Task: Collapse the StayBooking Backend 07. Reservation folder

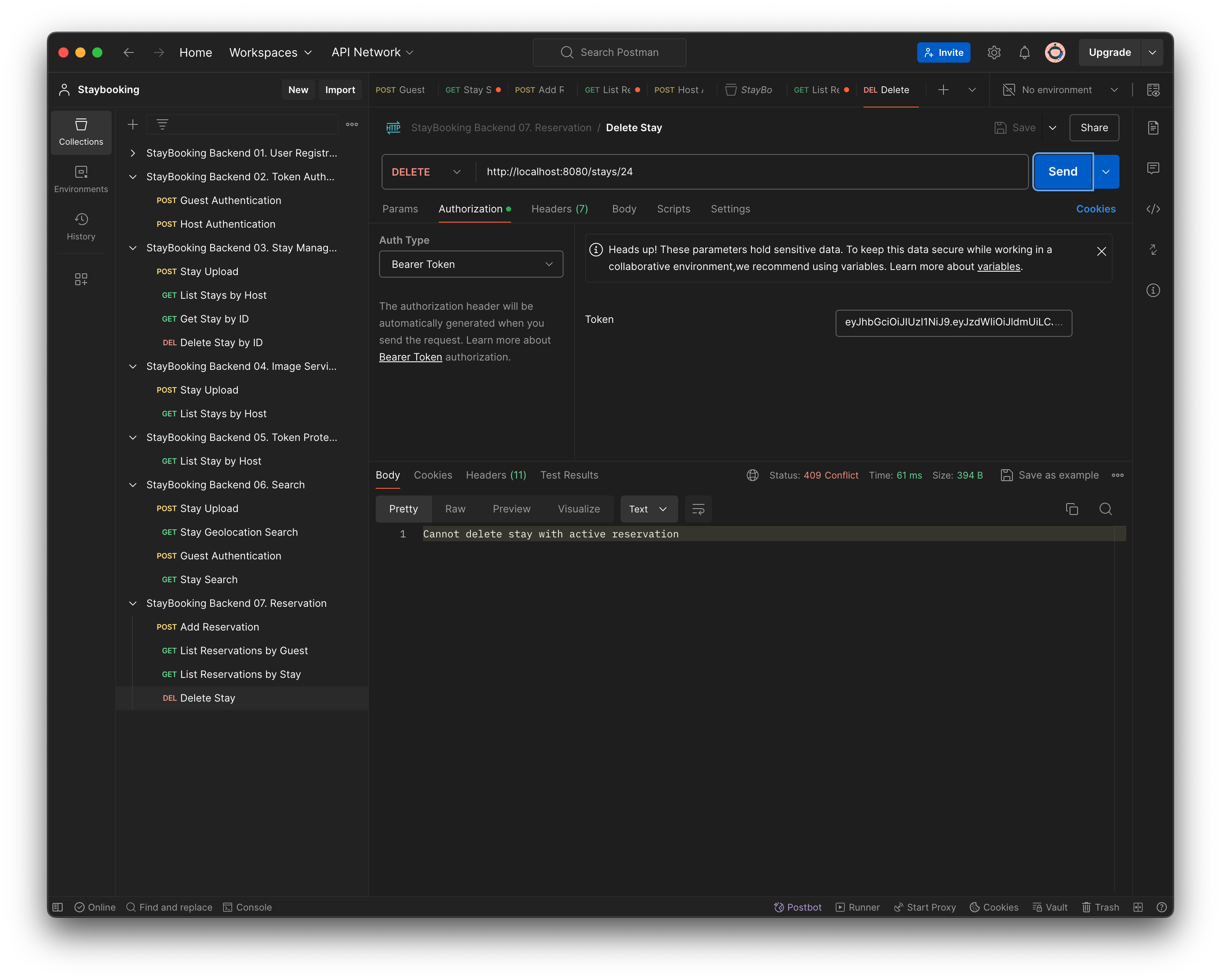Action: click(132, 603)
